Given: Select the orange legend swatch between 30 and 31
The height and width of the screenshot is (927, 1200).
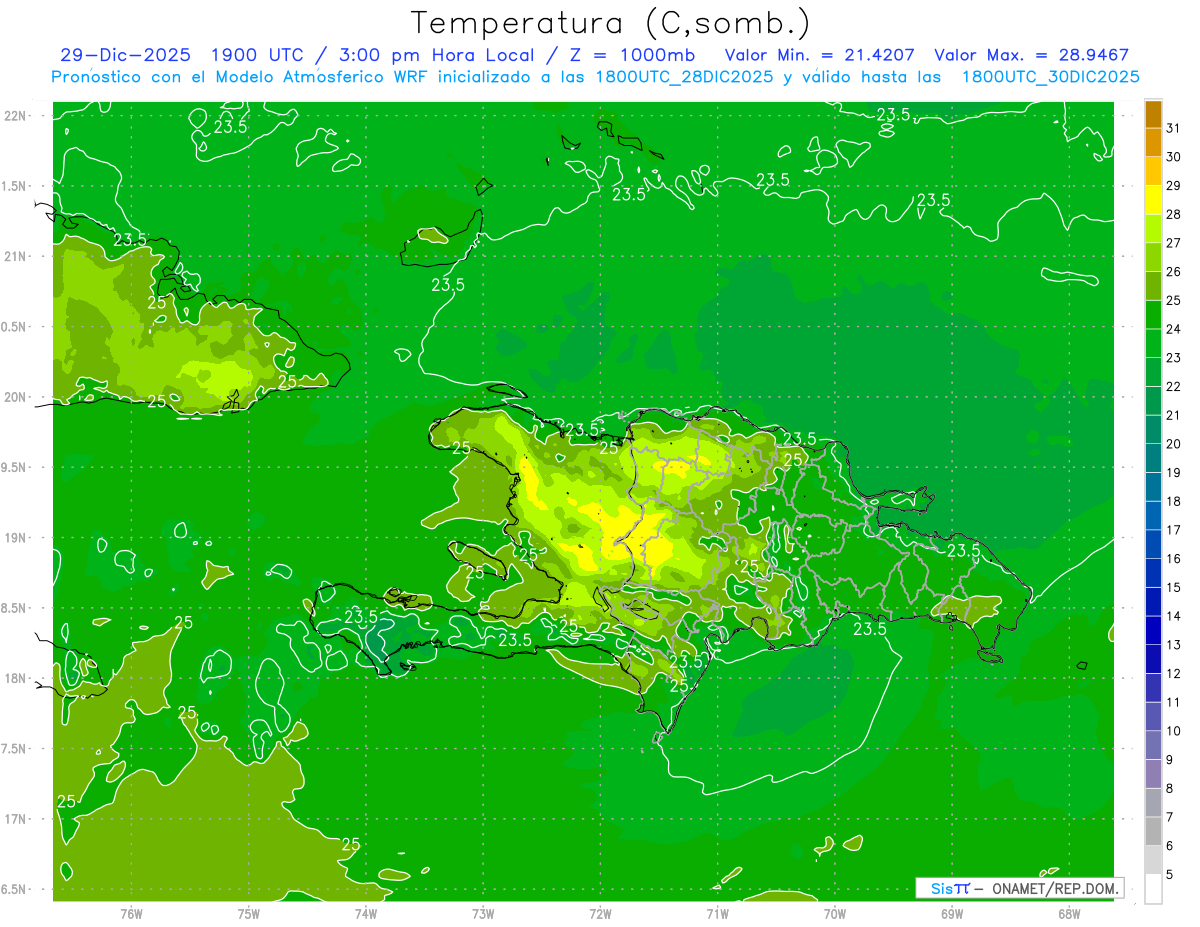Looking at the screenshot, I should click(1153, 142).
